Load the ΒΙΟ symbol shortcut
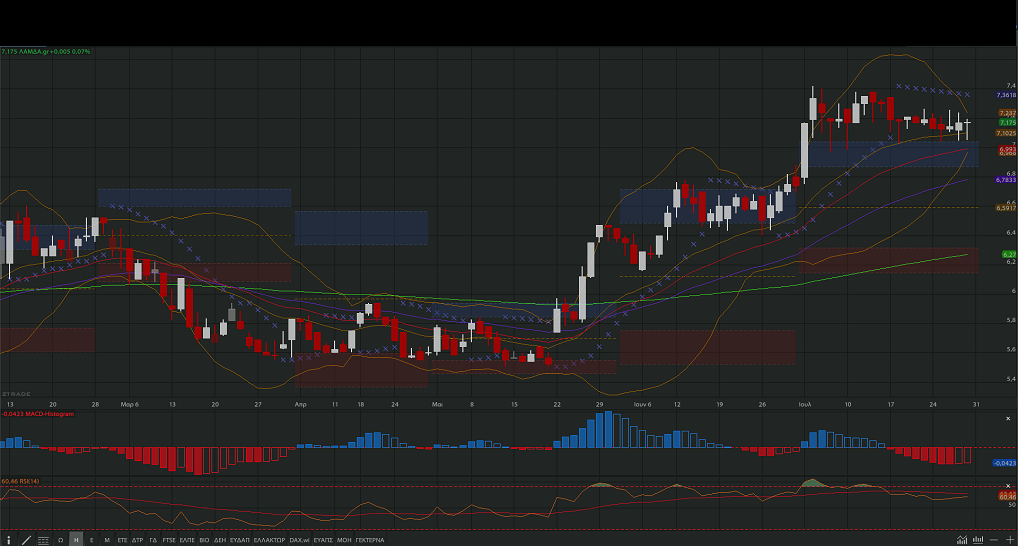The width and height of the screenshot is (1018, 546). pos(204,540)
